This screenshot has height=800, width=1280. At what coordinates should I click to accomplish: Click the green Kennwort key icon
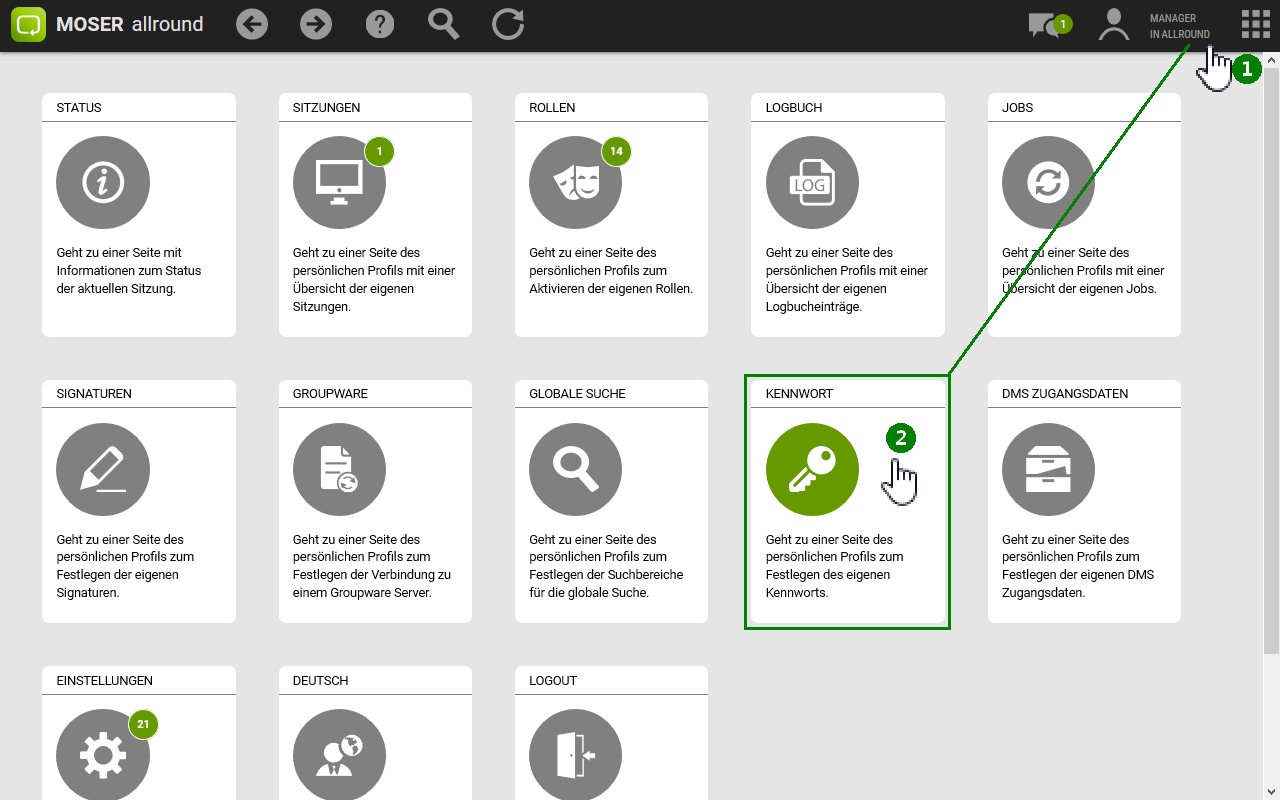(x=812, y=470)
